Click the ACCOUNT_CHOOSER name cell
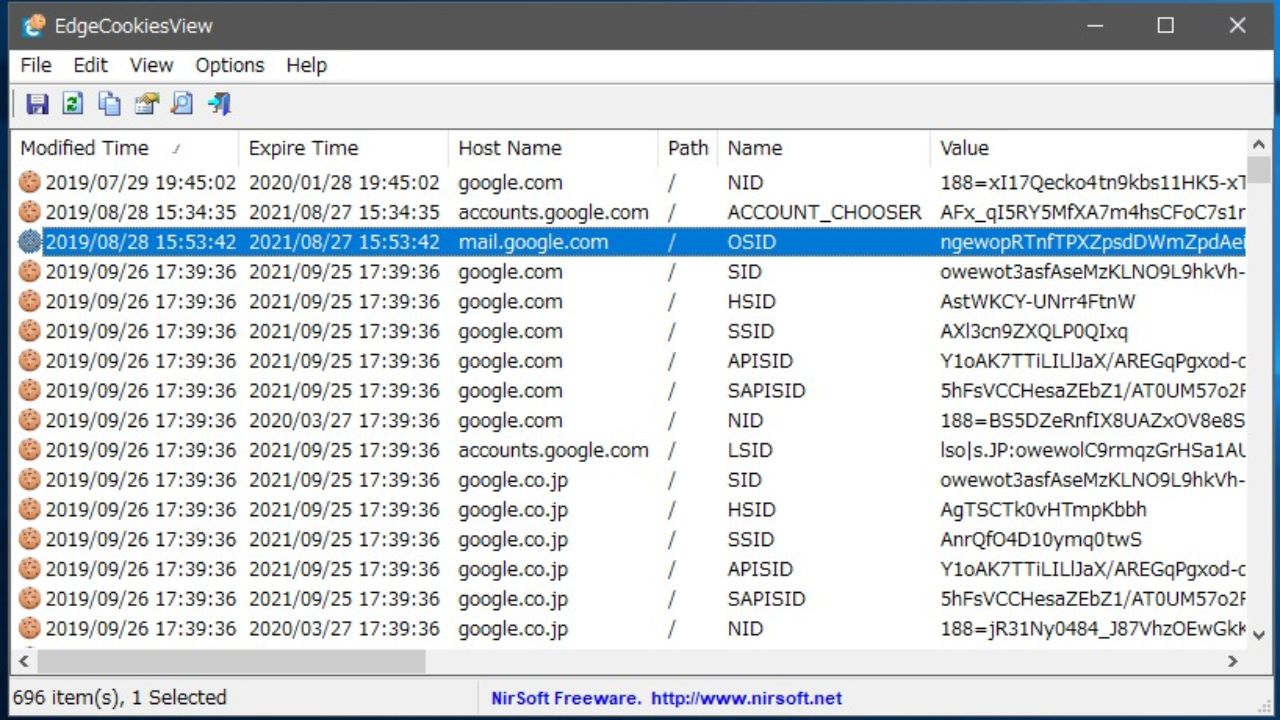Image resolution: width=1280 pixels, height=720 pixels. coord(825,212)
